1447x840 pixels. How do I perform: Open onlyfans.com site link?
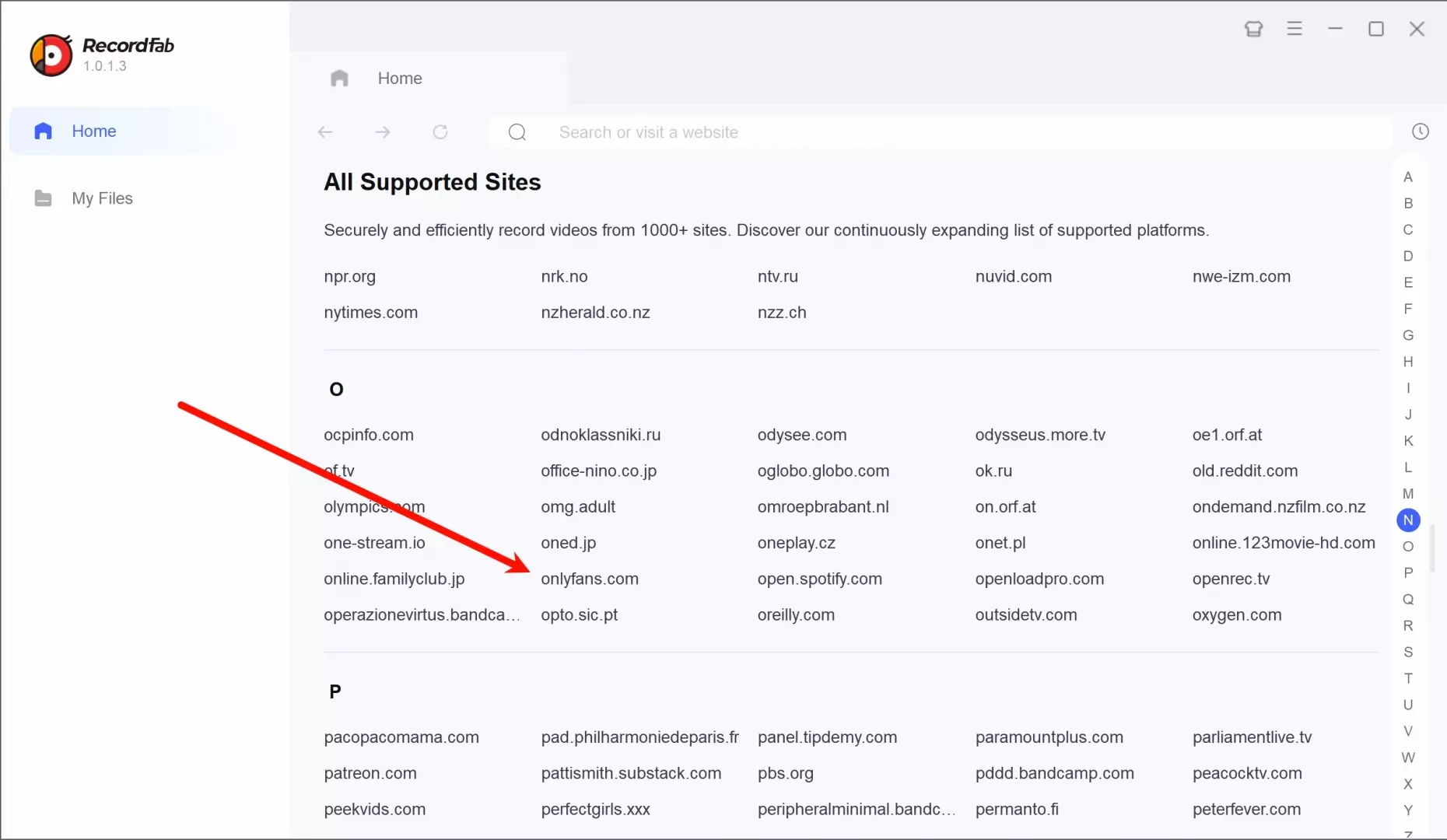[x=590, y=579]
